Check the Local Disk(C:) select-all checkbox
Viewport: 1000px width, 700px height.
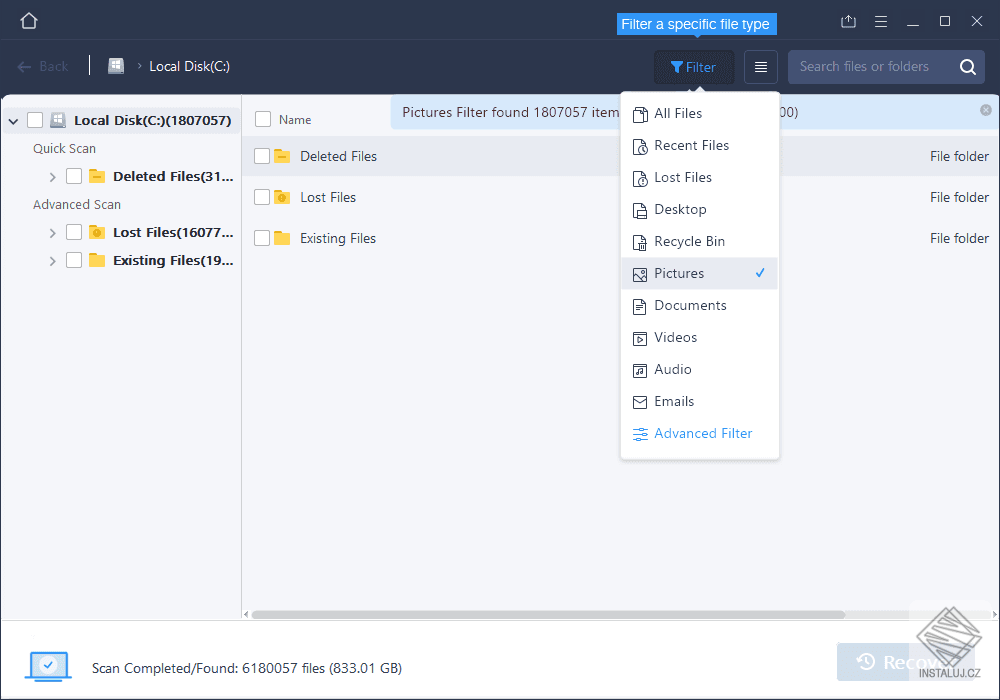click(35, 119)
